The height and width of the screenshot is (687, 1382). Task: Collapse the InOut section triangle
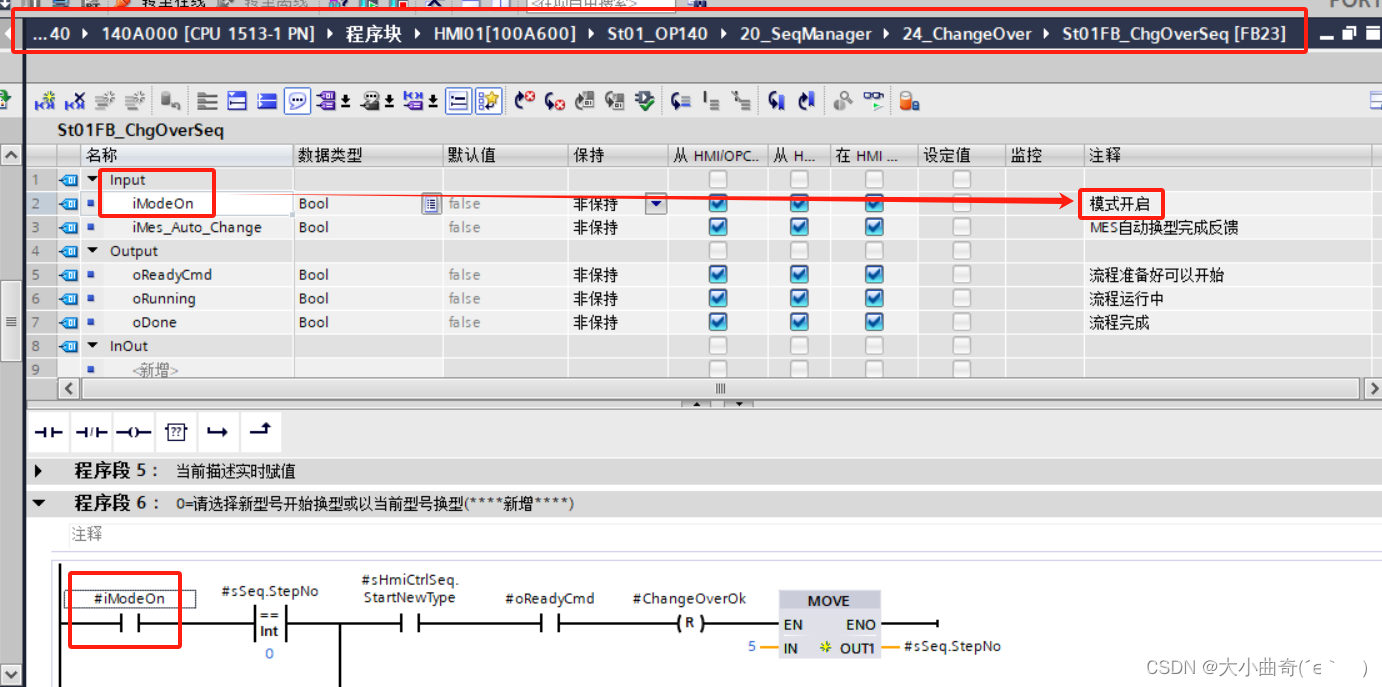click(93, 346)
